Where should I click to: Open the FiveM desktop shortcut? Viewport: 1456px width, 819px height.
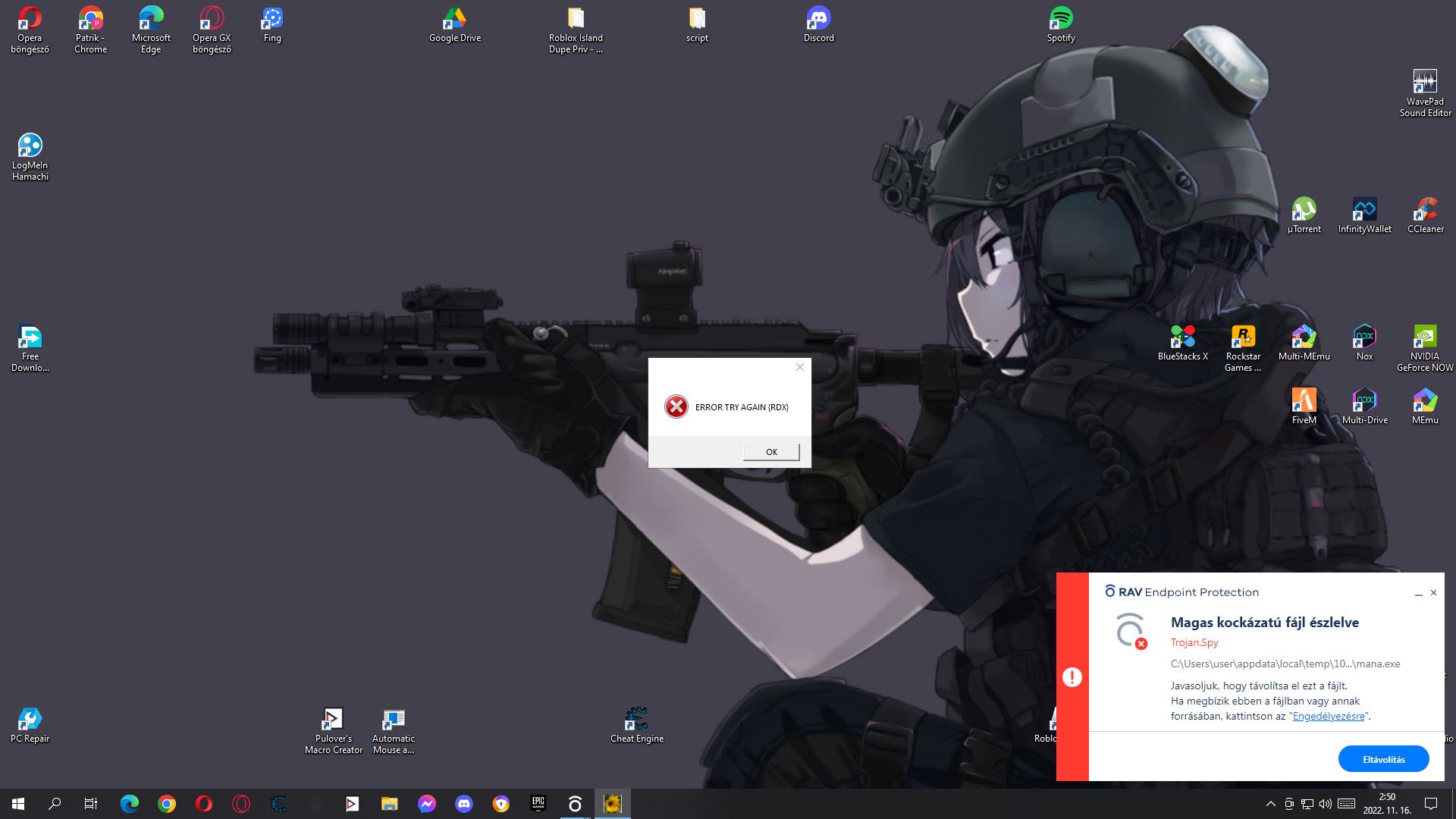point(1304,401)
